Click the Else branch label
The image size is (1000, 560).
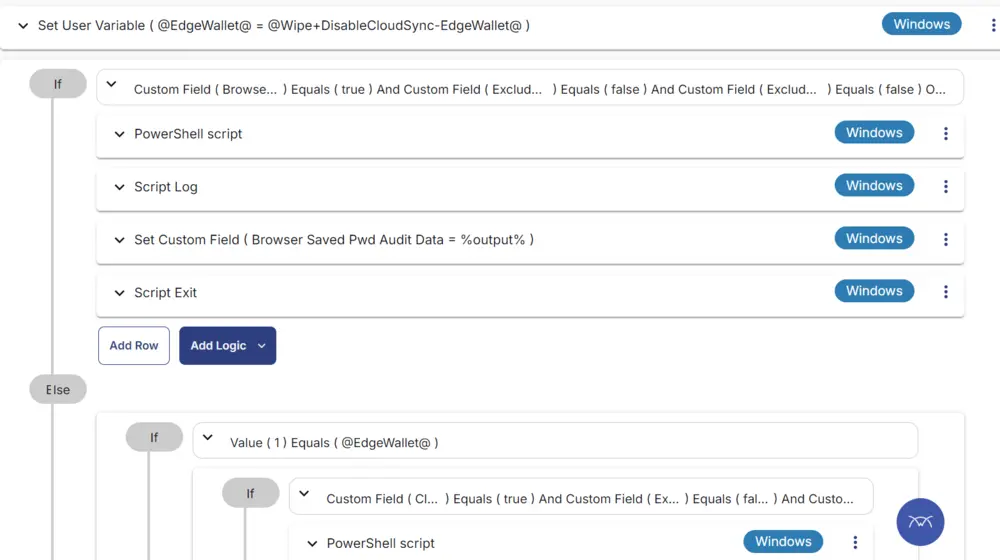click(58, 389)
